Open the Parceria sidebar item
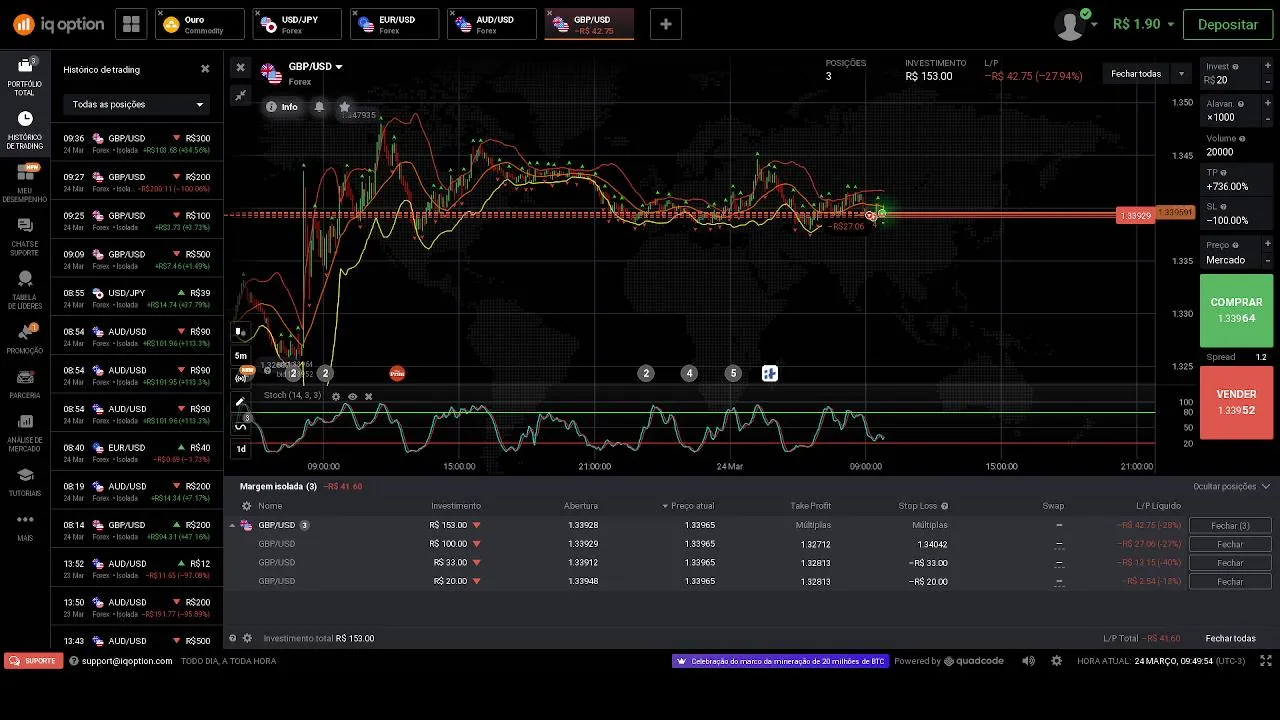 click(x=25, y=385)
